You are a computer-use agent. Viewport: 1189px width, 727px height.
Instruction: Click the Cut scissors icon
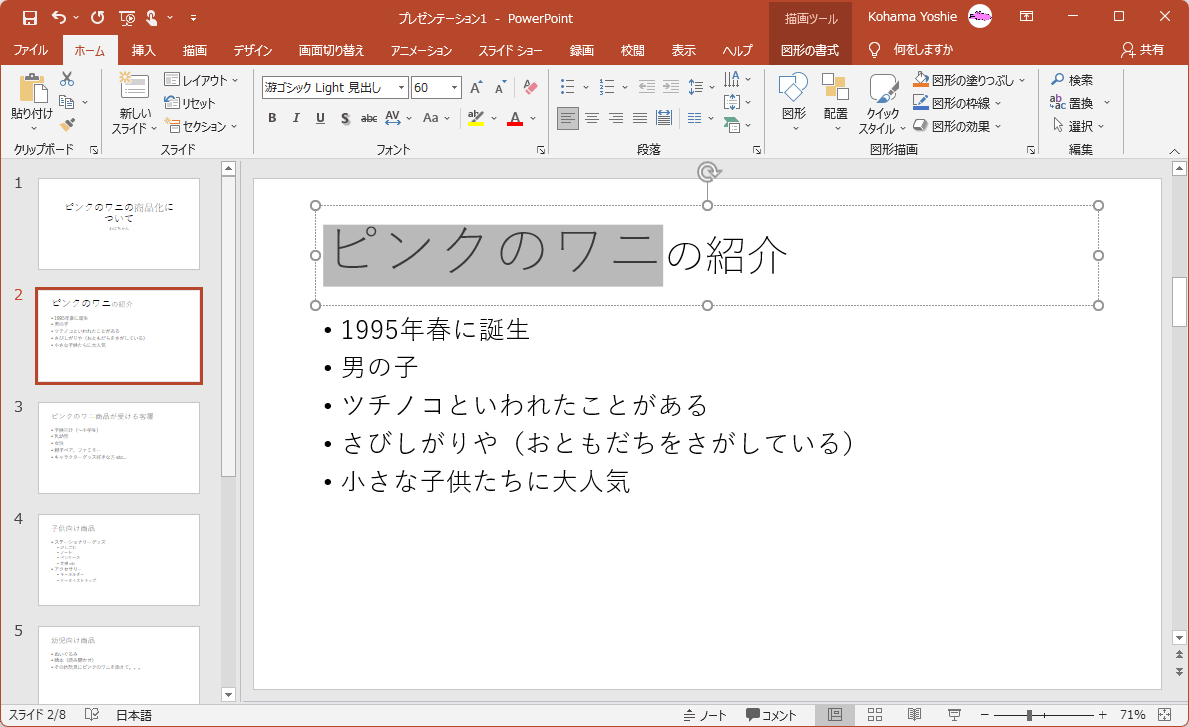click(67, 79)
